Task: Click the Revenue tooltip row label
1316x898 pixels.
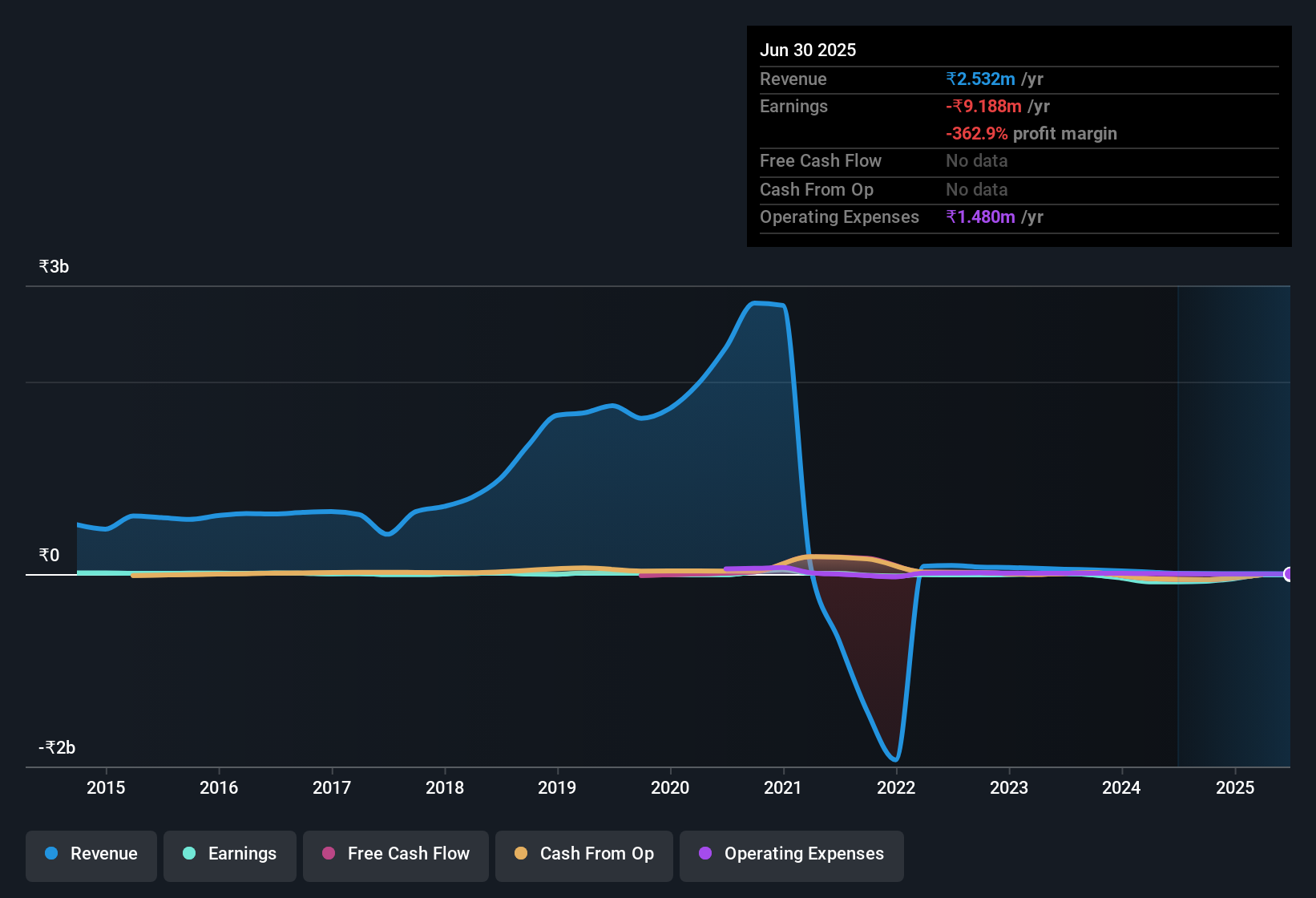Action: pos(793,79)
